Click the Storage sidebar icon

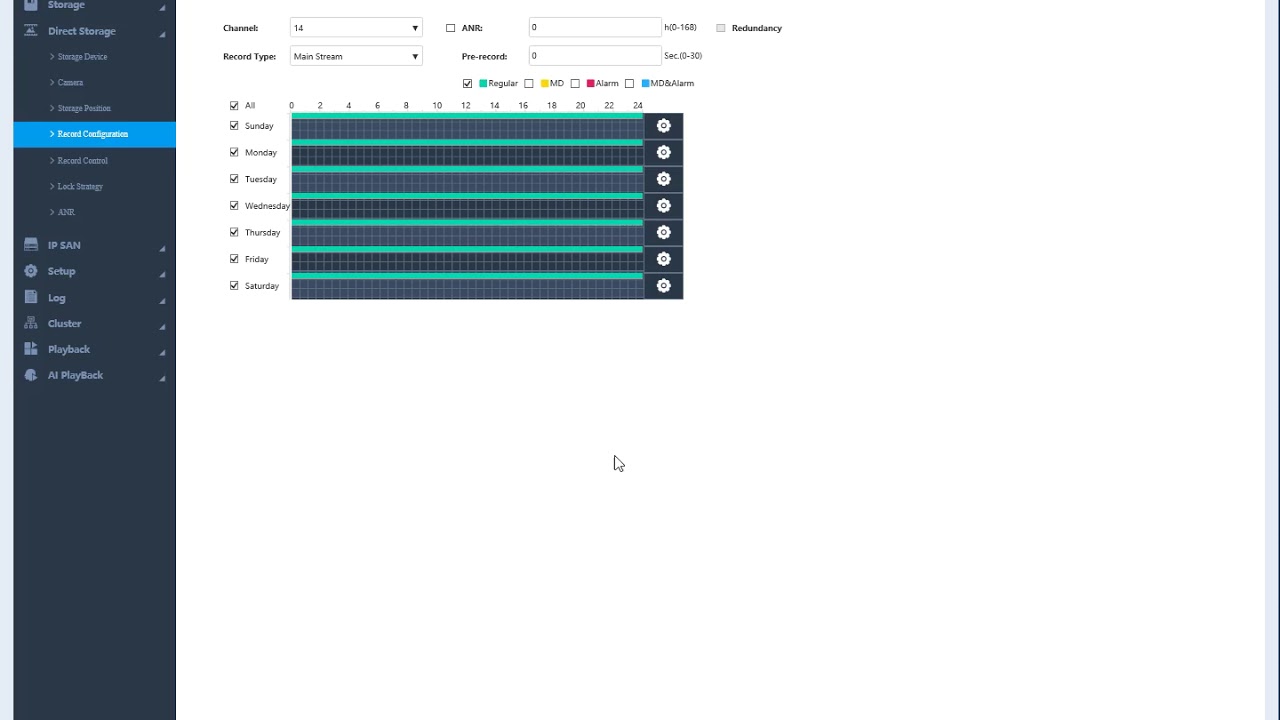coord(31,5)
